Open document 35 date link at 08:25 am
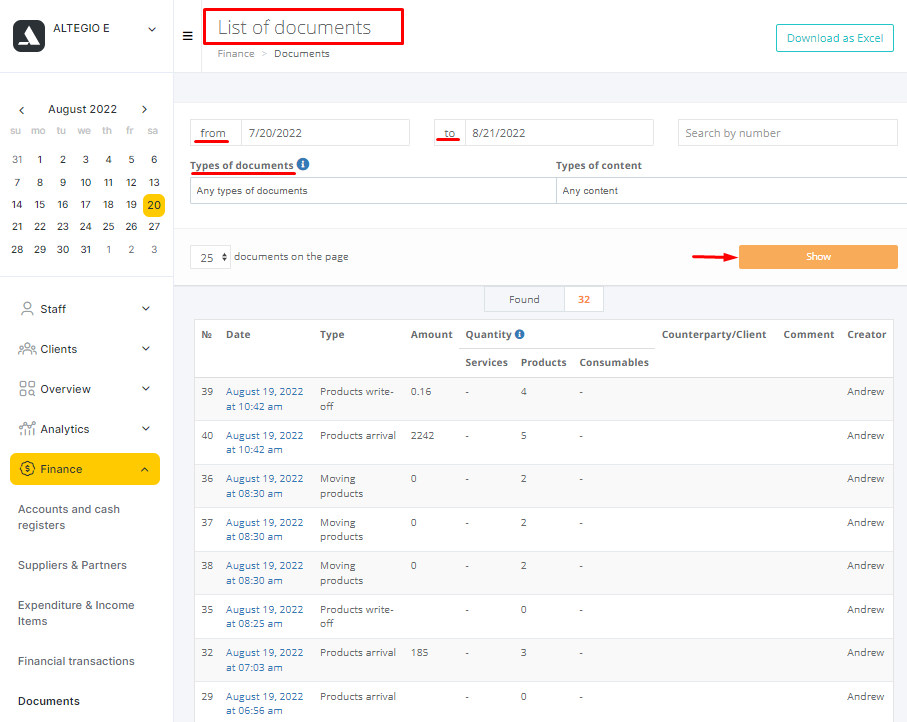The image size is (907, 722). click(x=264, y=616)
